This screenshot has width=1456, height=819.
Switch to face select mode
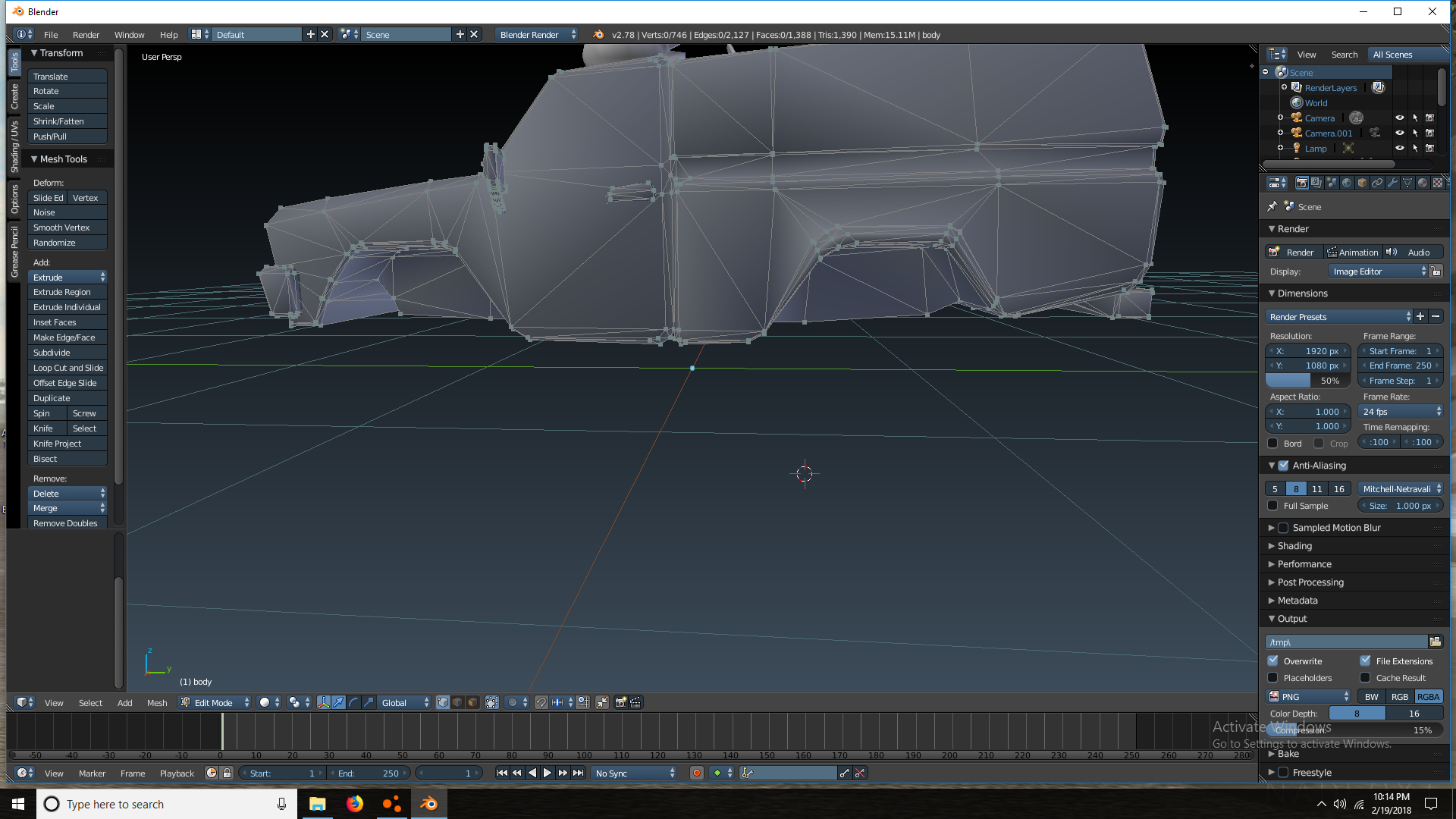[472, 702]
